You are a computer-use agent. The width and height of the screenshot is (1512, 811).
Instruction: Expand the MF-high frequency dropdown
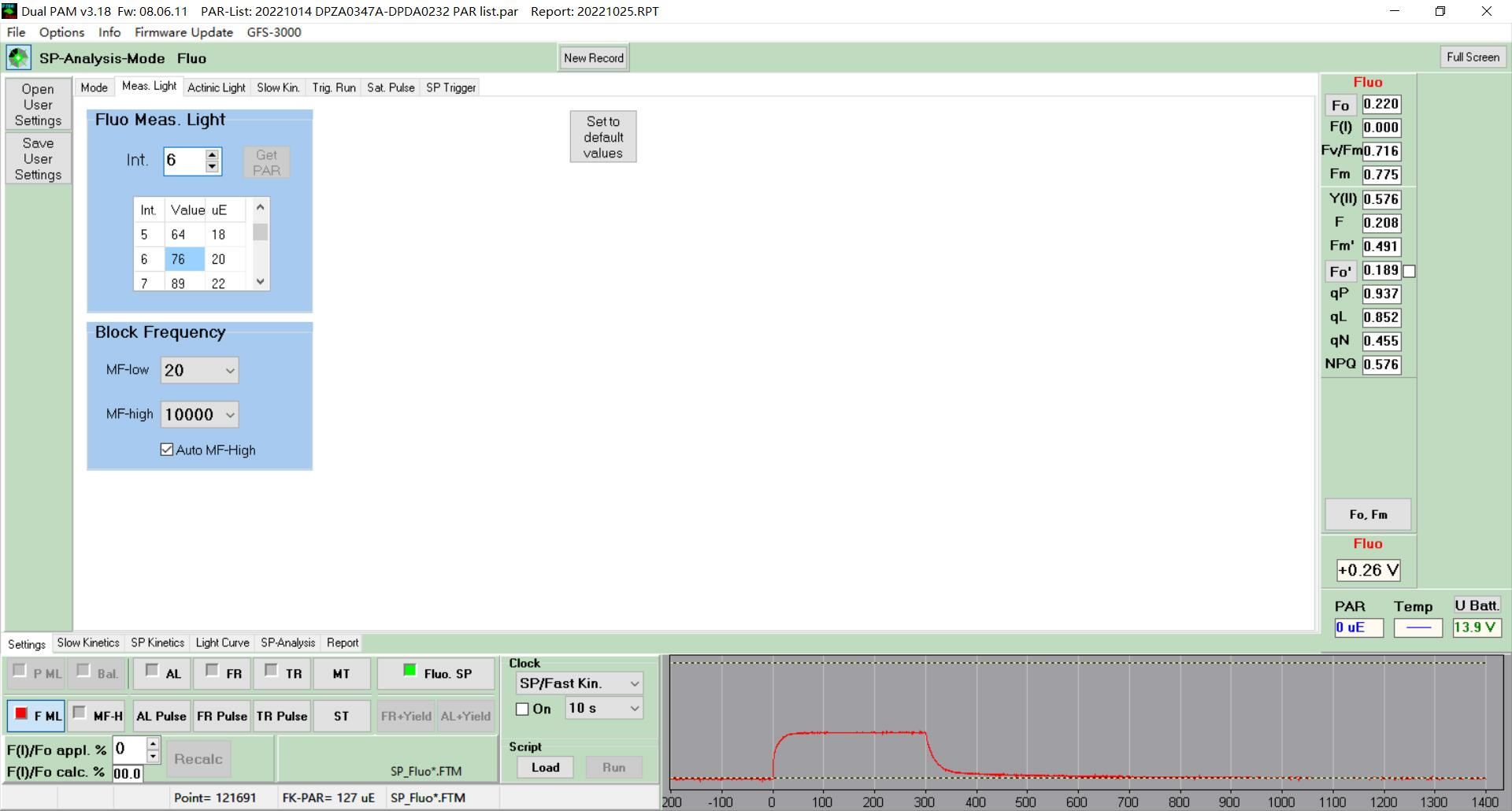point(199,414)
